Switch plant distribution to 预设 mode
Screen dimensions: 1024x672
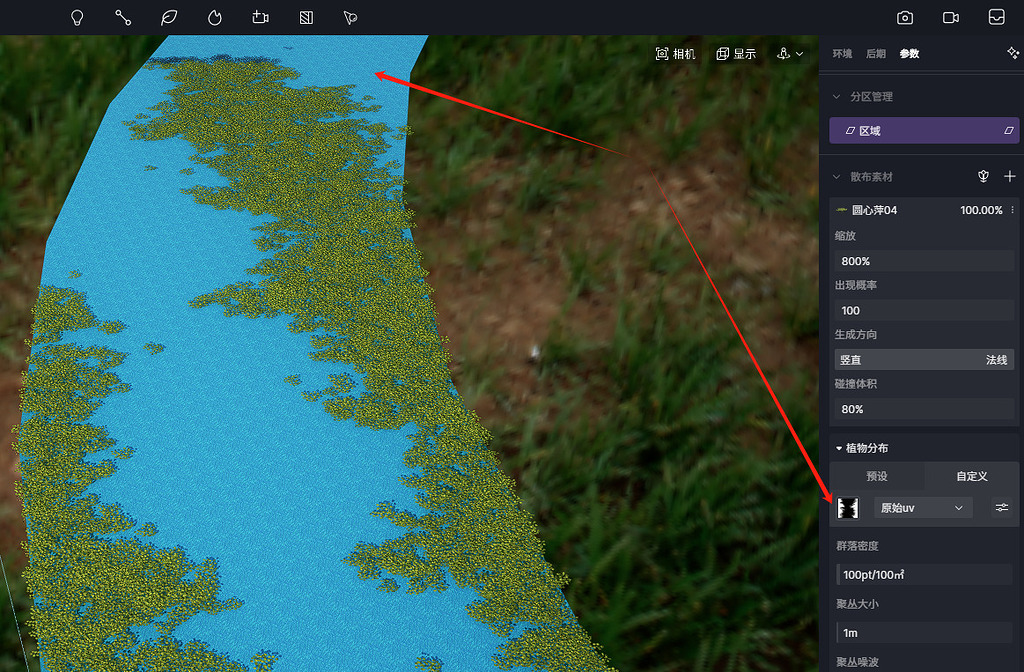tap(877, 476)
